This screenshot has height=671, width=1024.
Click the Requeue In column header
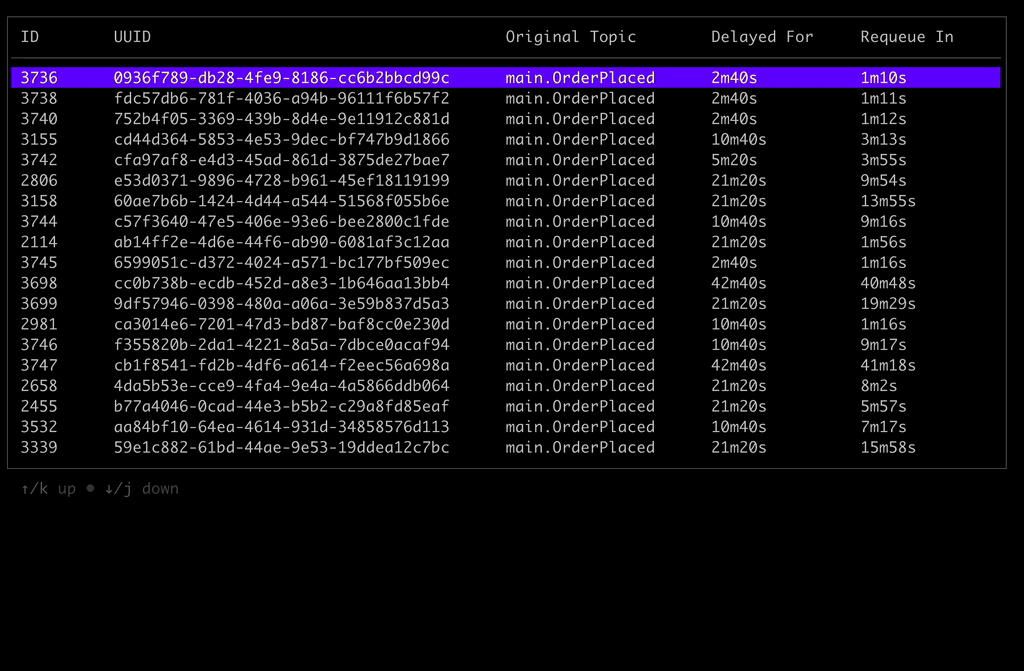(907, 37)
